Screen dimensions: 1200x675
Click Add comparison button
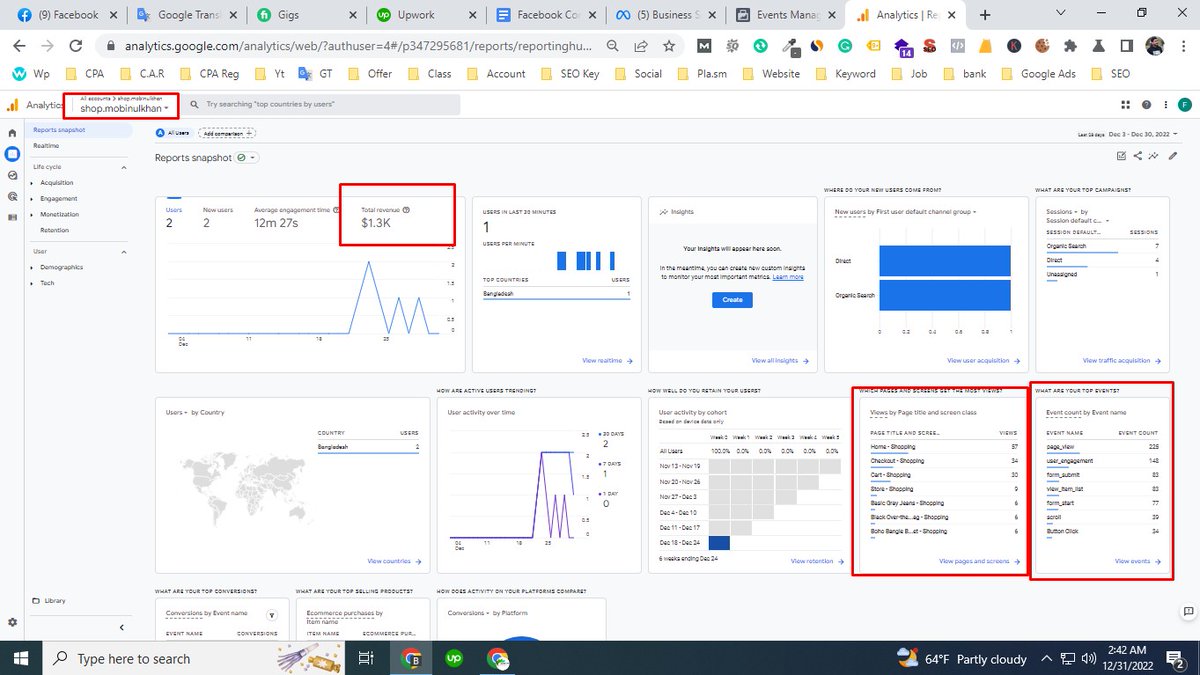tap(226, 133)
